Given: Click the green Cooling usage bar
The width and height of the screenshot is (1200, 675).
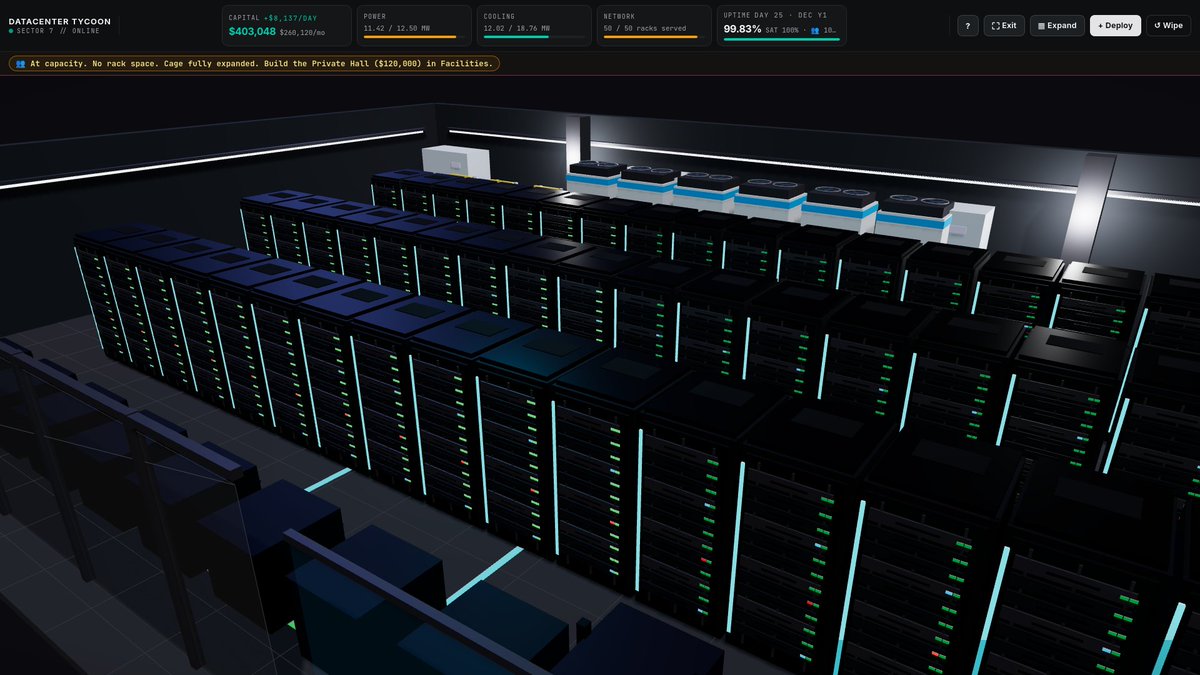Looking at the screenshot, I should click(516, 37).
